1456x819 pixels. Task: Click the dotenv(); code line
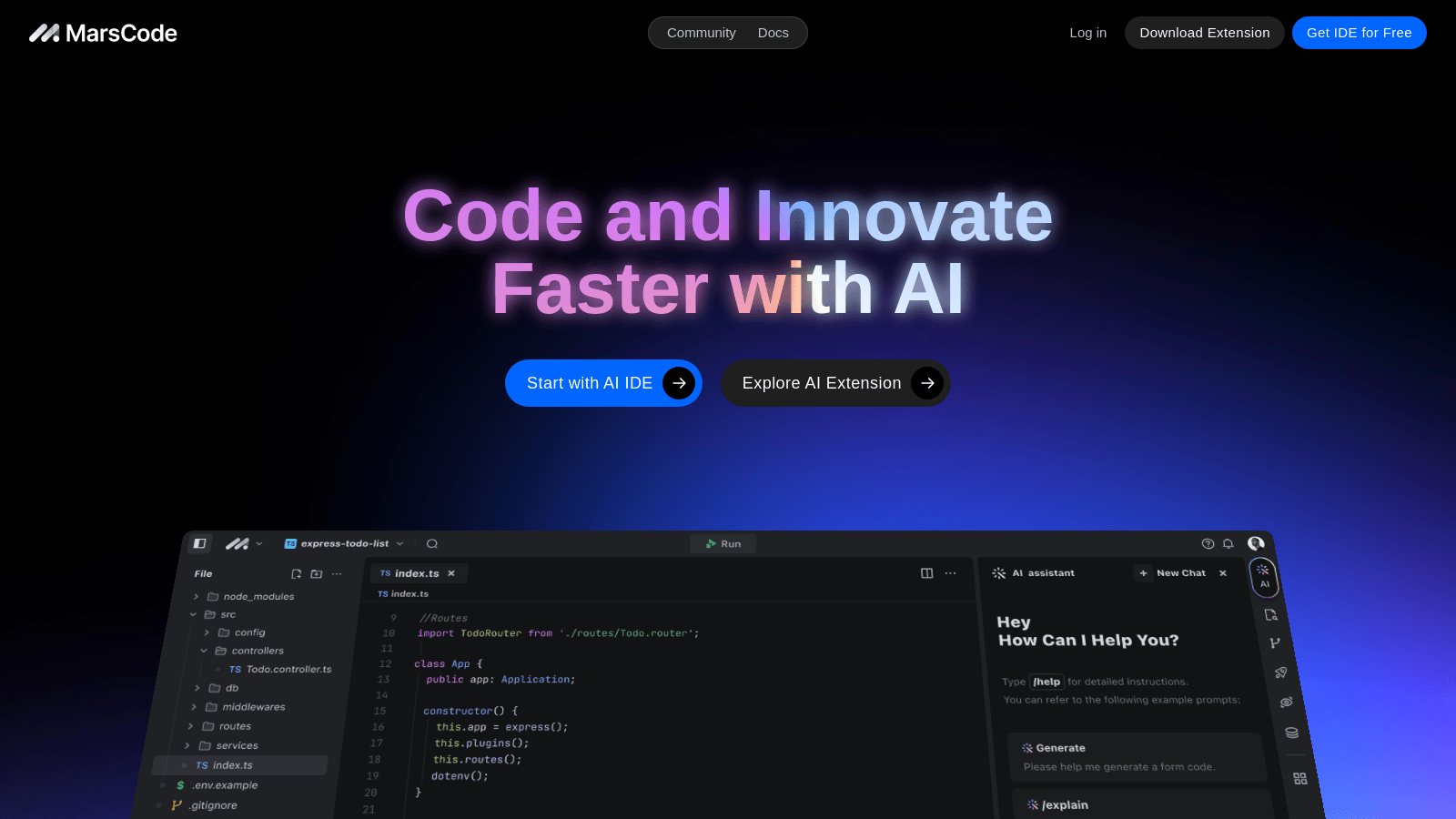click(460, 776)
